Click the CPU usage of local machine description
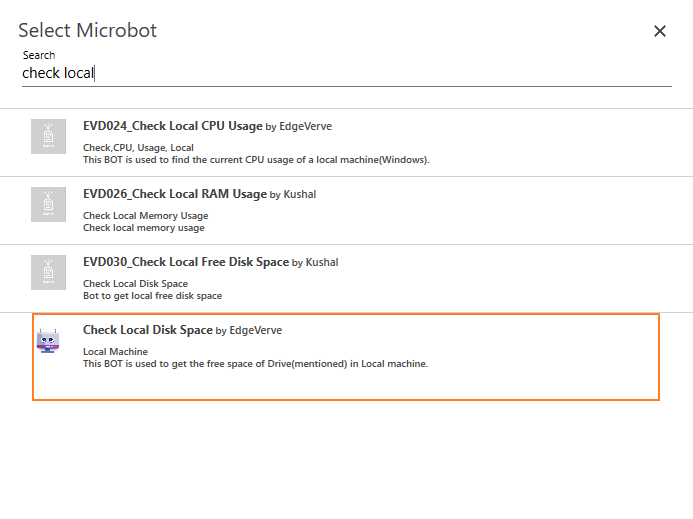The width and height of the screenshot is (693, 519). [x=256, y=160]
